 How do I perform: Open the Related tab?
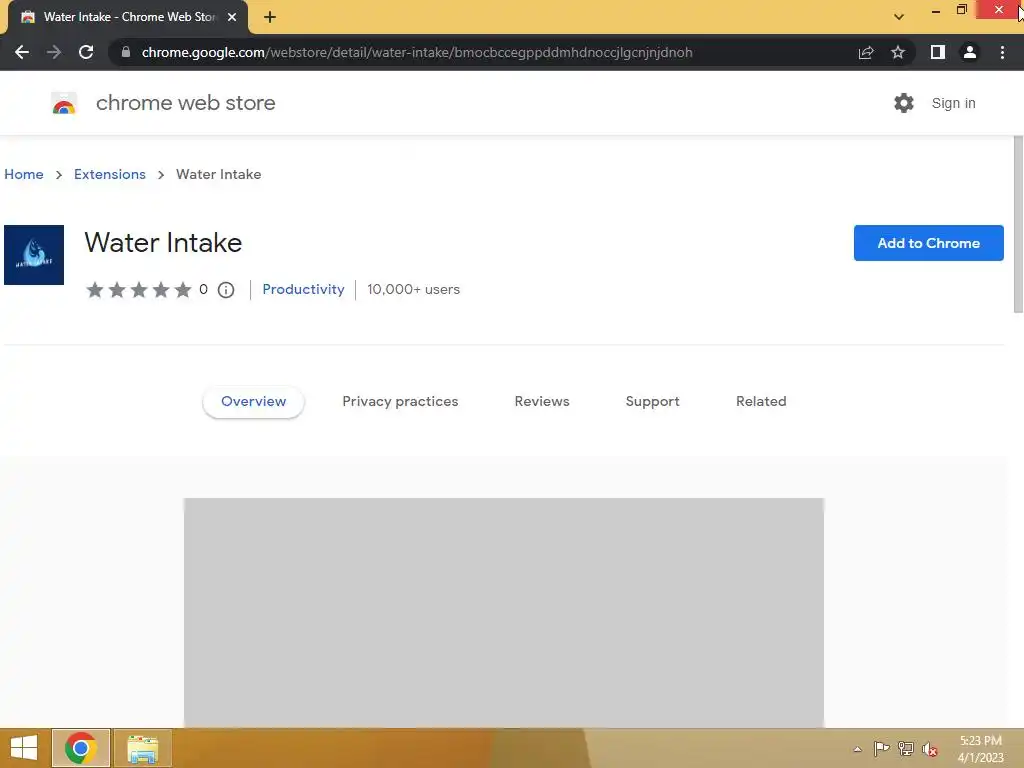click(x=761, y=402)
